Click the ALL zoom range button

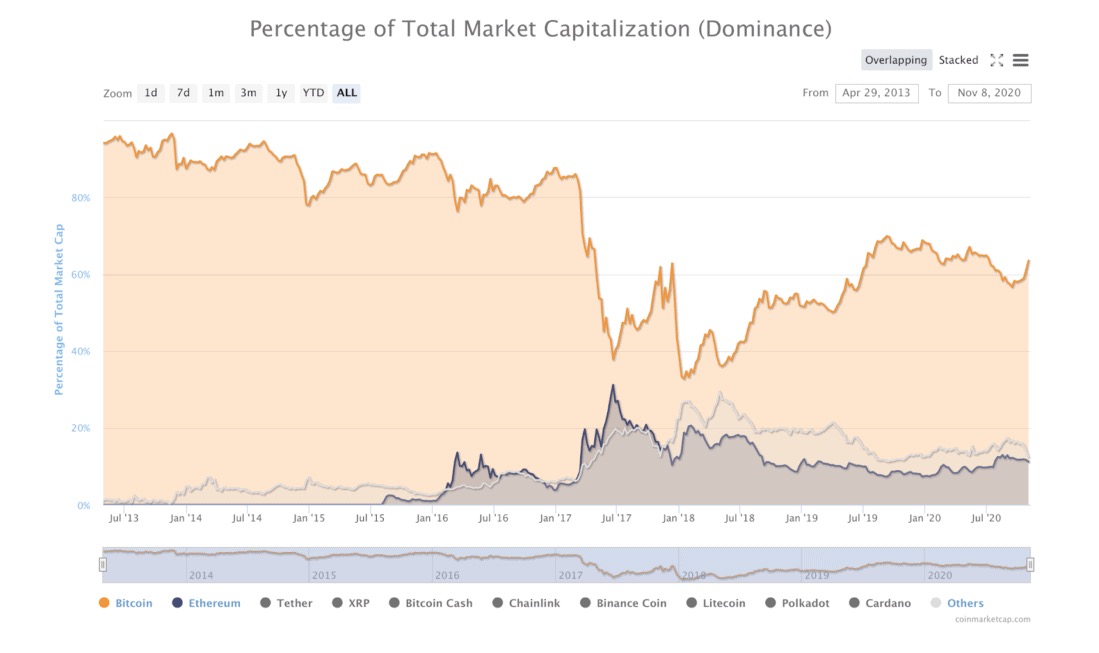tap(346, 92)
